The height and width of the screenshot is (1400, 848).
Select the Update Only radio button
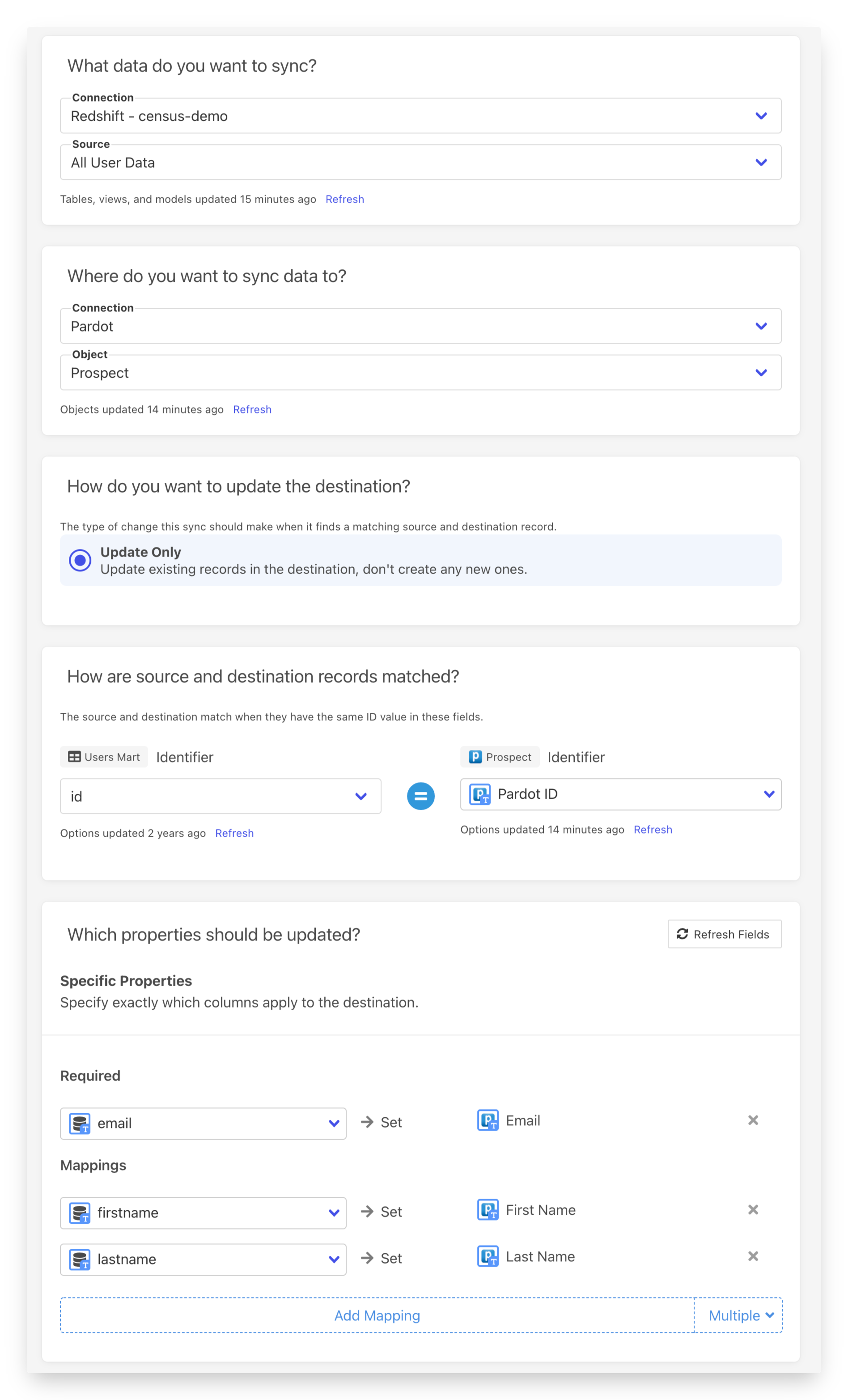click(80, 560)
